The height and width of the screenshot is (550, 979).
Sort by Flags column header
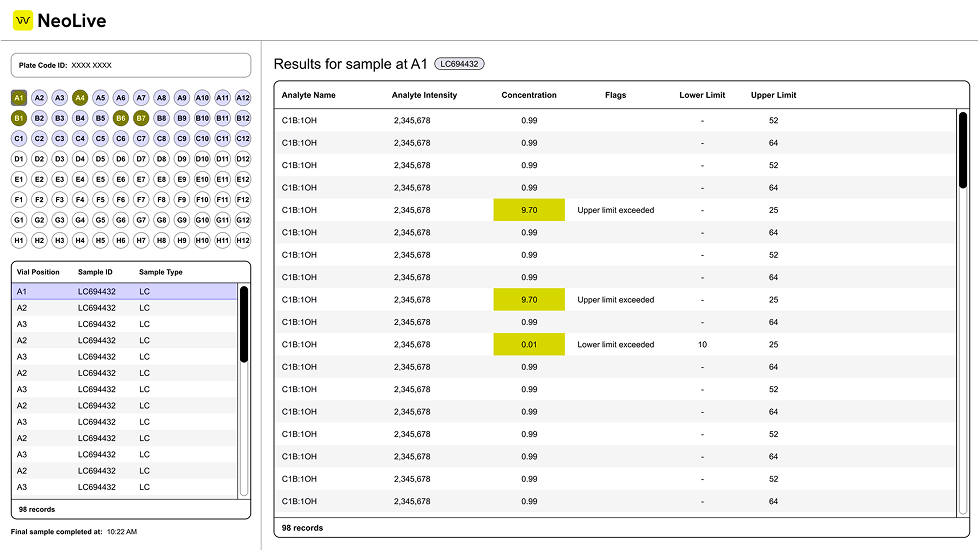coord(615,96)
